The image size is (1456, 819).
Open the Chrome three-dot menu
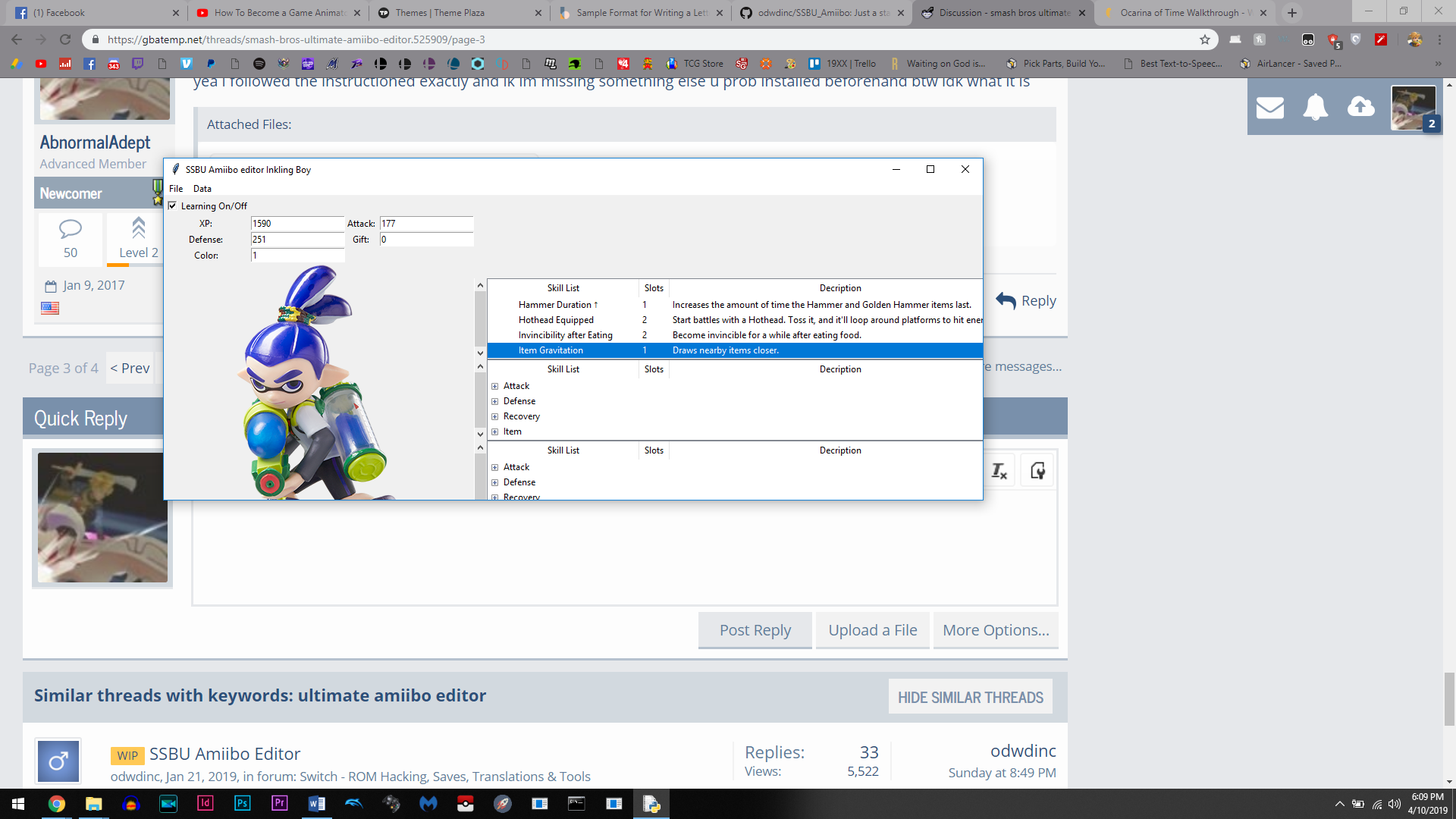pyautogui.click(x=1439, y=39)
